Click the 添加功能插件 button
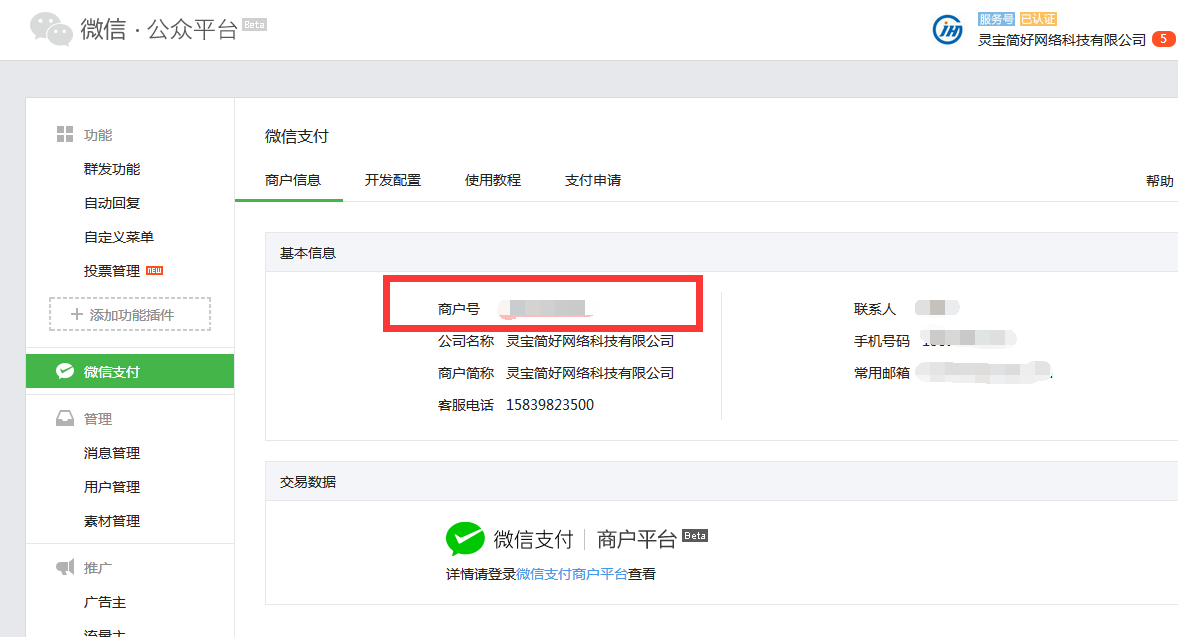Viewport: 1178px width, 637px height. pyautogui.click(x=130, y=314)
